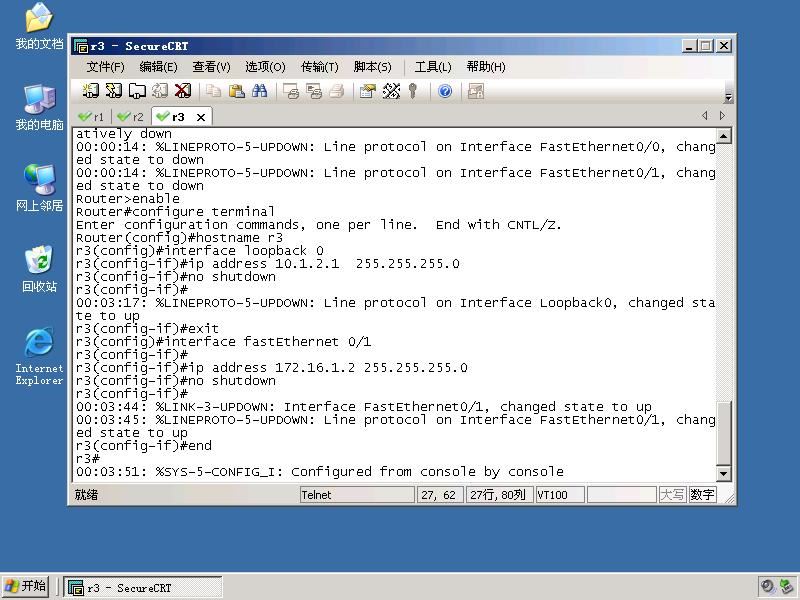Click the Disconnect red X icon
Viewport: 800px width, 600px height.
coord(183,91)
